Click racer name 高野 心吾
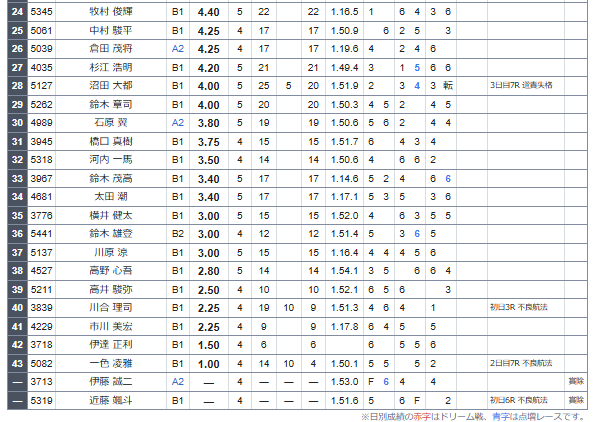 [111, 271]
